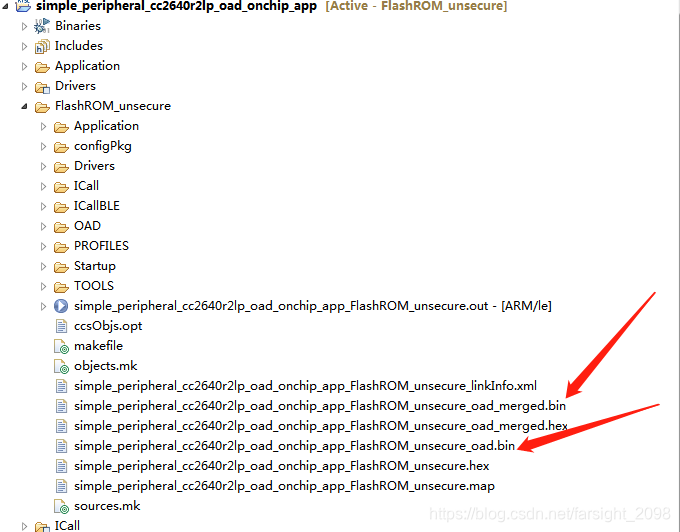Click the OAD folder icon
Viewport: 680px width, 532px height.
61,227
